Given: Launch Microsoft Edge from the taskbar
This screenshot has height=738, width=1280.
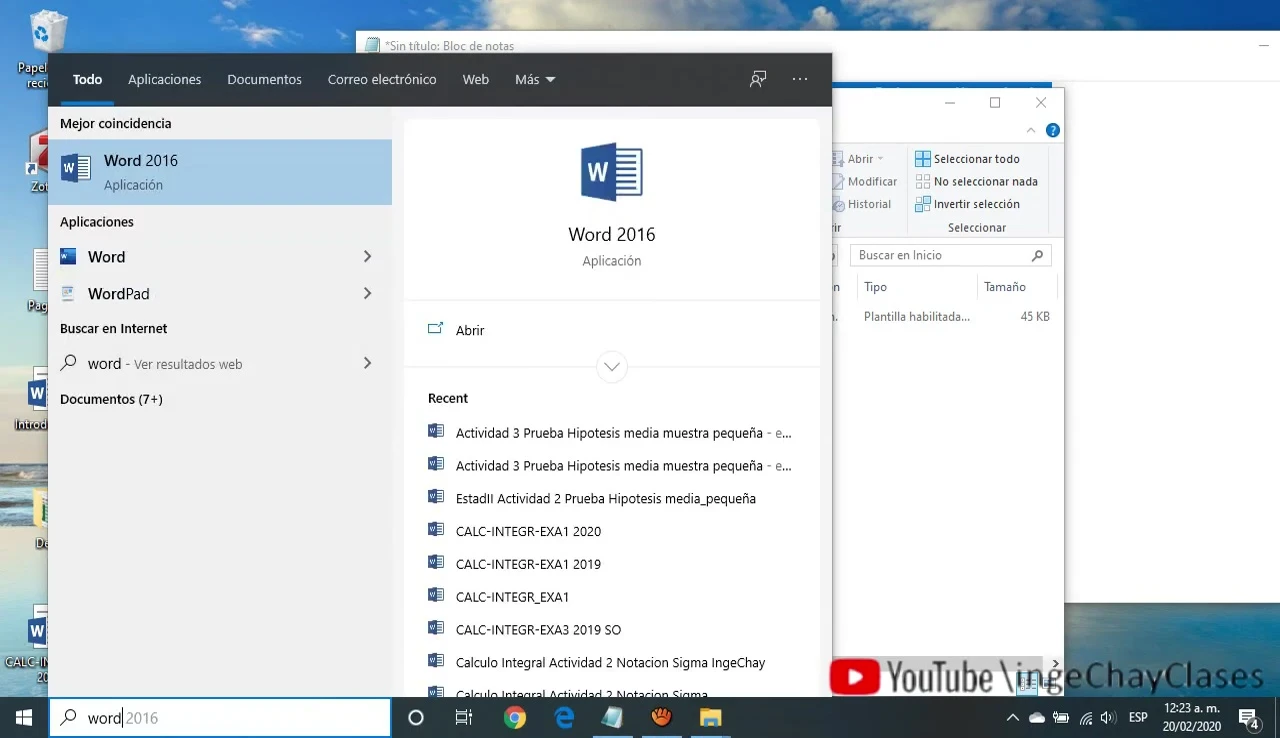Looking at the screenshot, I should click(564, 717).
